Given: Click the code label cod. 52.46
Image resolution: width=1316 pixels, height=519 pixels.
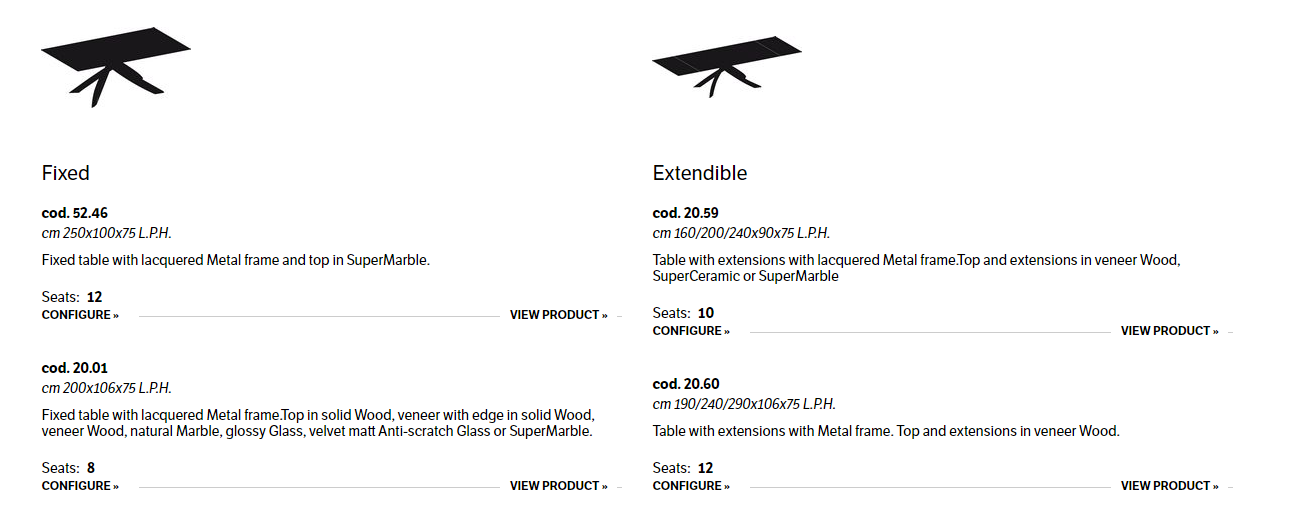Looking at the screenshot, I should click(75, 213).
